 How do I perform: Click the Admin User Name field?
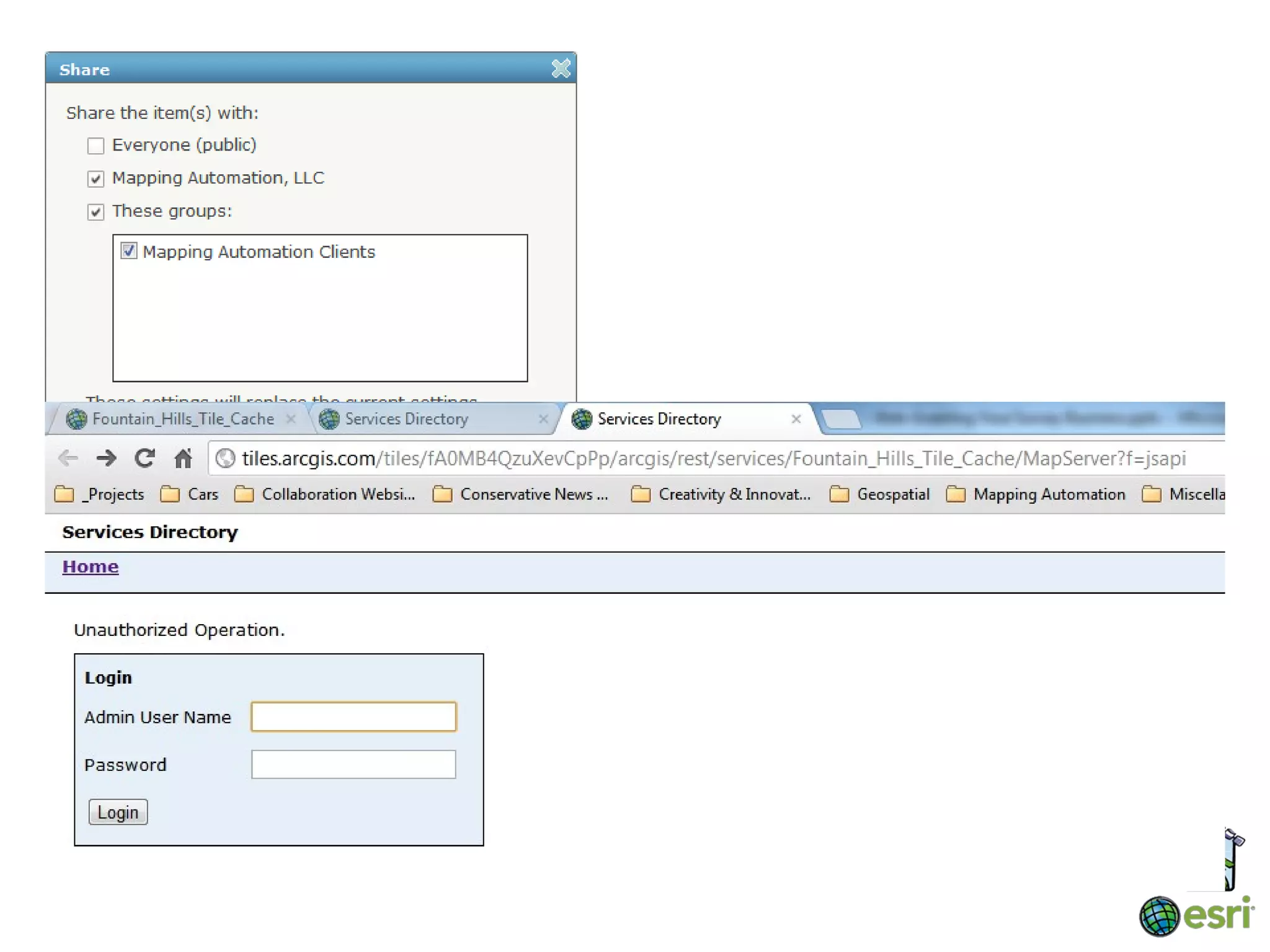(353, 716)
